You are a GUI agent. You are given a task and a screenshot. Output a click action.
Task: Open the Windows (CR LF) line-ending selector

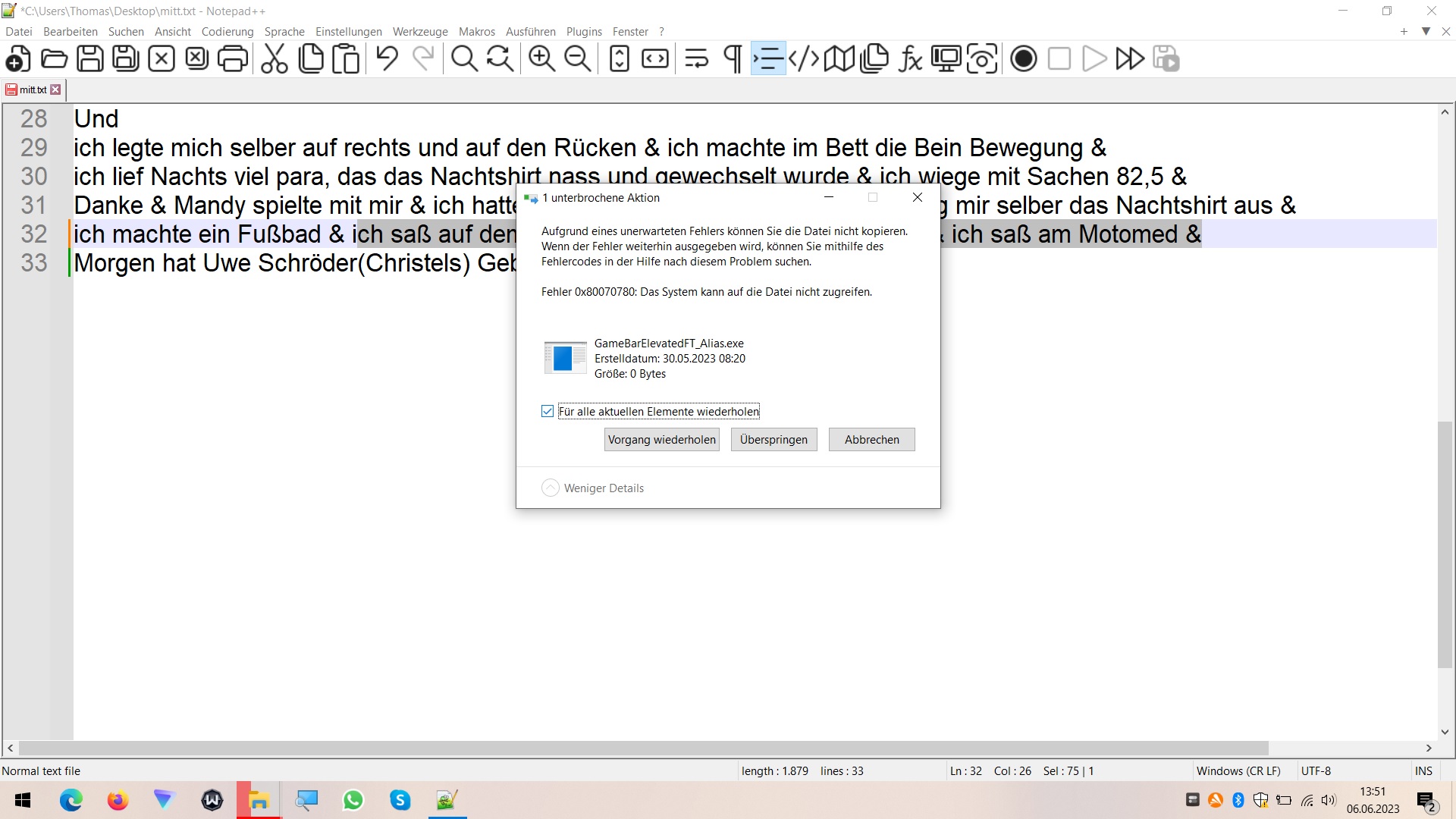point(1238,771)
